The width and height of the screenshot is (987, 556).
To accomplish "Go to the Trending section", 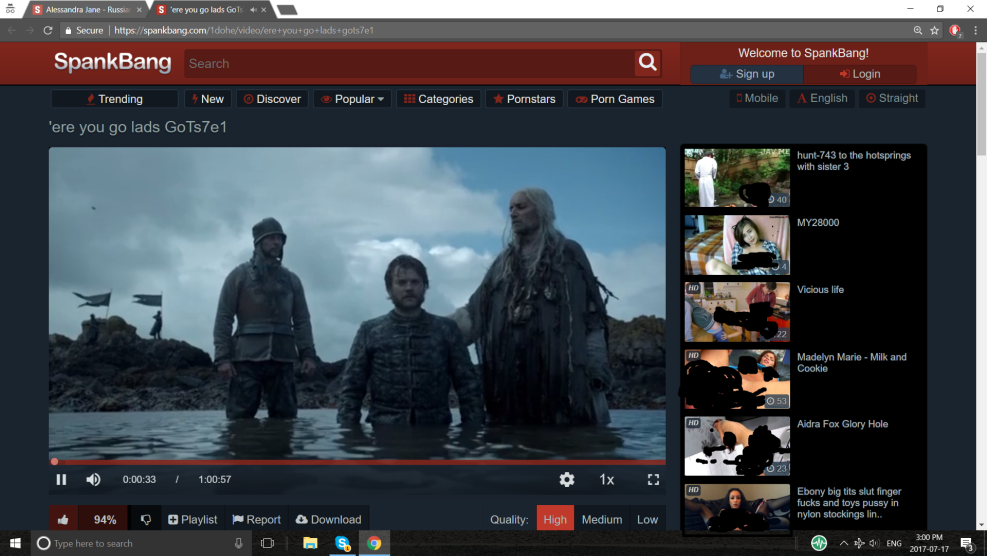I will tap(114, 99).
